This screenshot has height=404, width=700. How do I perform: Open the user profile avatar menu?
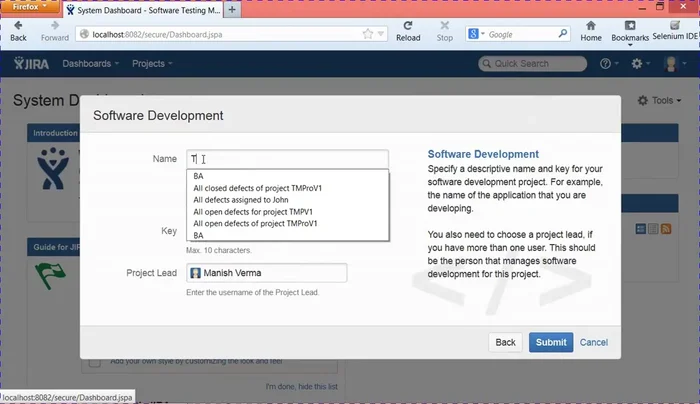(x=674, y=63)
